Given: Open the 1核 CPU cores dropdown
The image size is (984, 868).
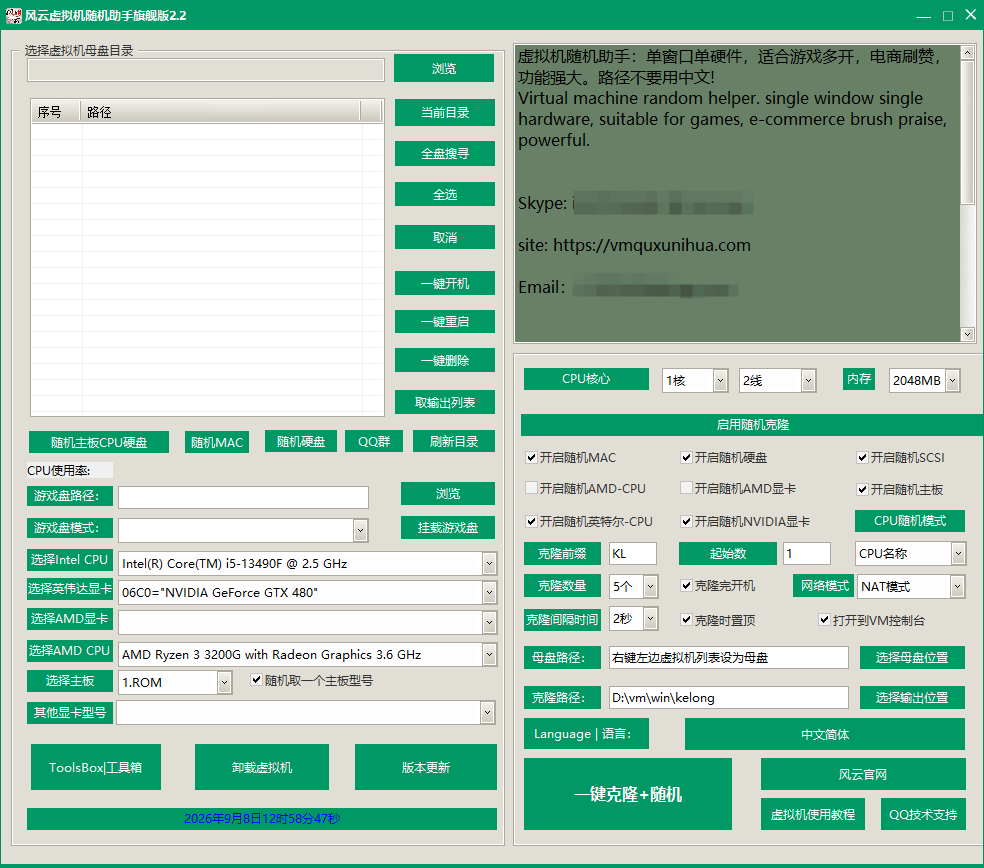Looking at the screenshot, I should point(720,380).
